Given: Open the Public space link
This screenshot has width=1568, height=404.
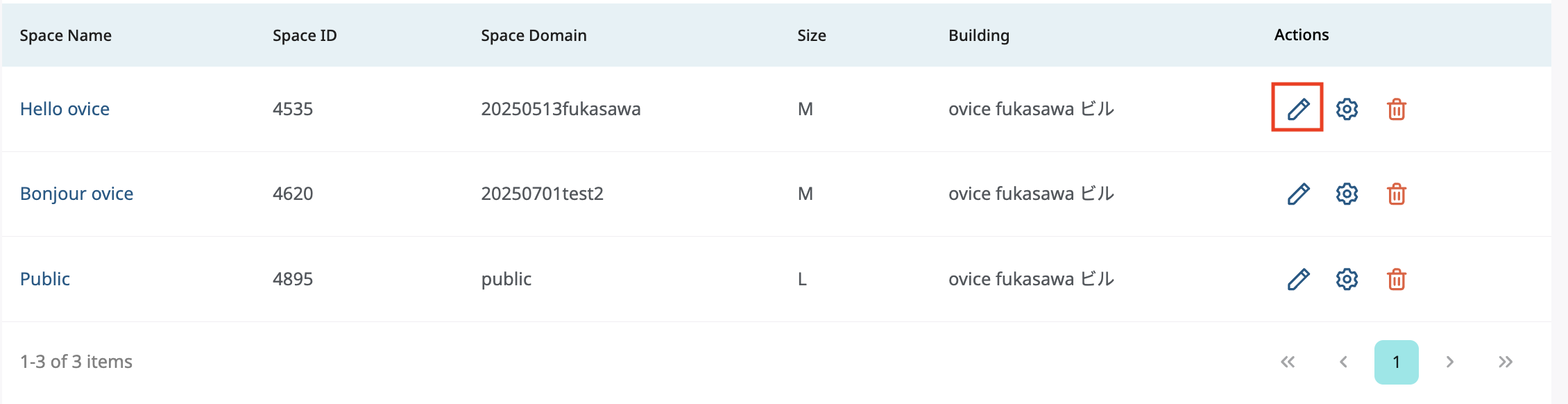Looking at the screenshot, I should (x=45, y=279).
